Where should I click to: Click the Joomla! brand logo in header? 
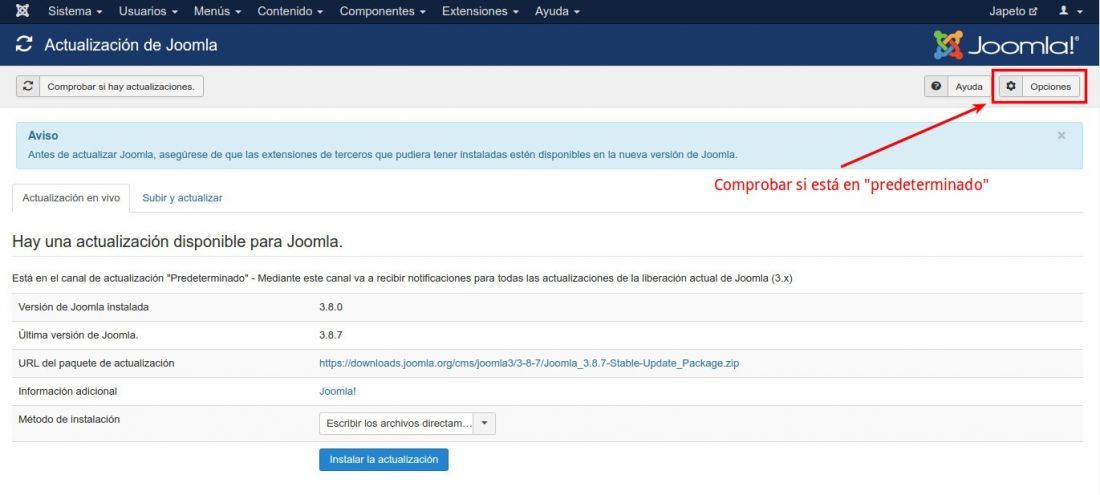click(1006, 45)
